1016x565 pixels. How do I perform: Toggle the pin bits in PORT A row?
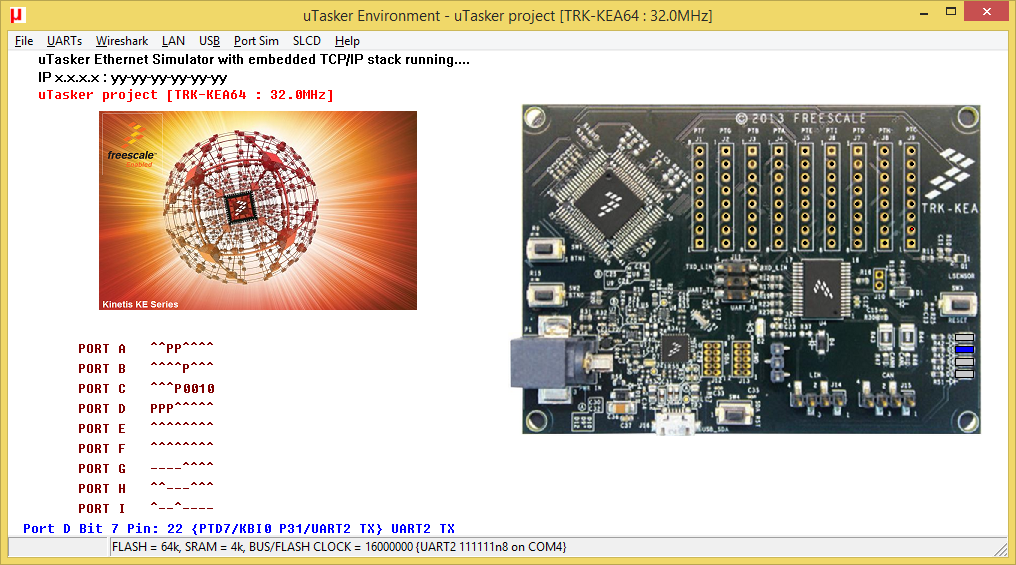182,348
